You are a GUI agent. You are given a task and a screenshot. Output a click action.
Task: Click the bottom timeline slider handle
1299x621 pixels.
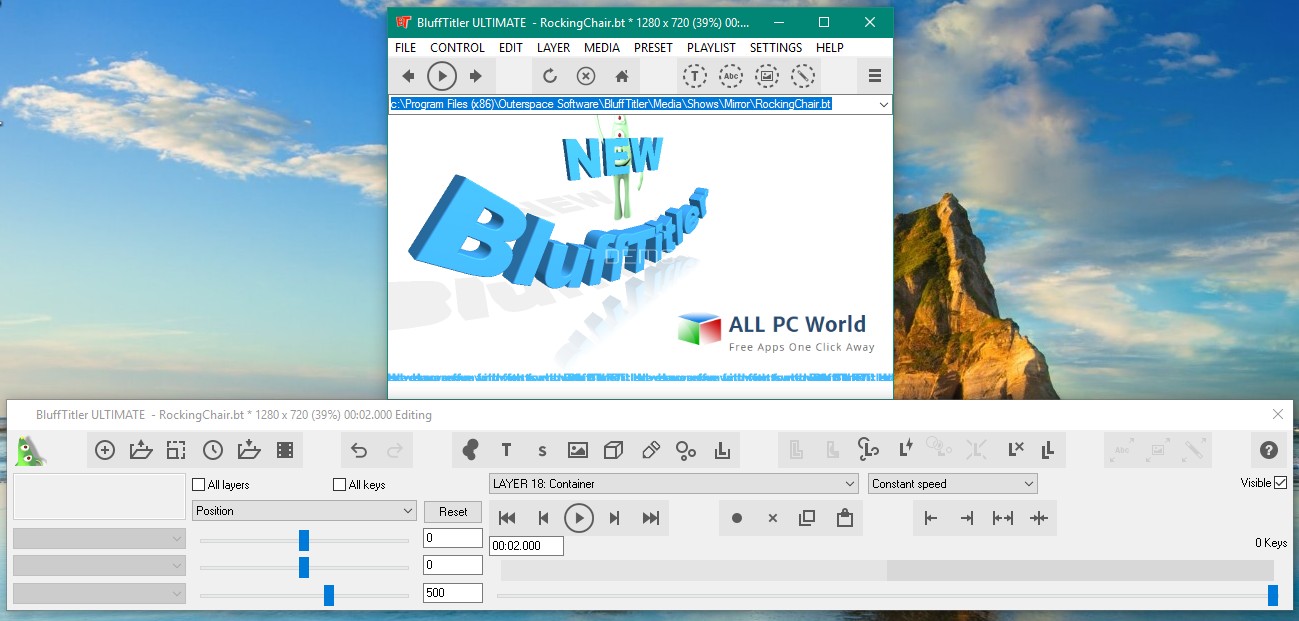pos(1273,595)
